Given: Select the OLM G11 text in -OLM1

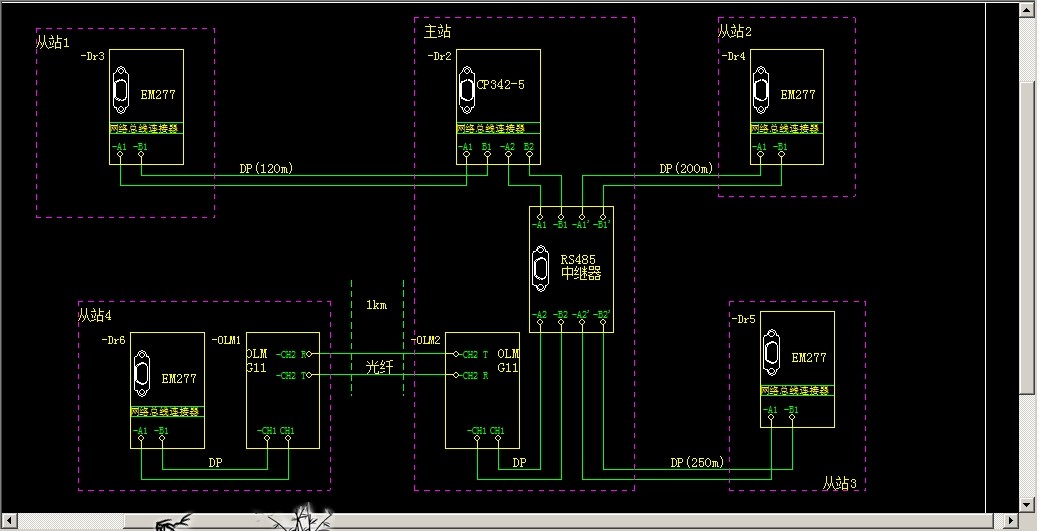Looking at the screenshot, I should [x=257, y=361].
